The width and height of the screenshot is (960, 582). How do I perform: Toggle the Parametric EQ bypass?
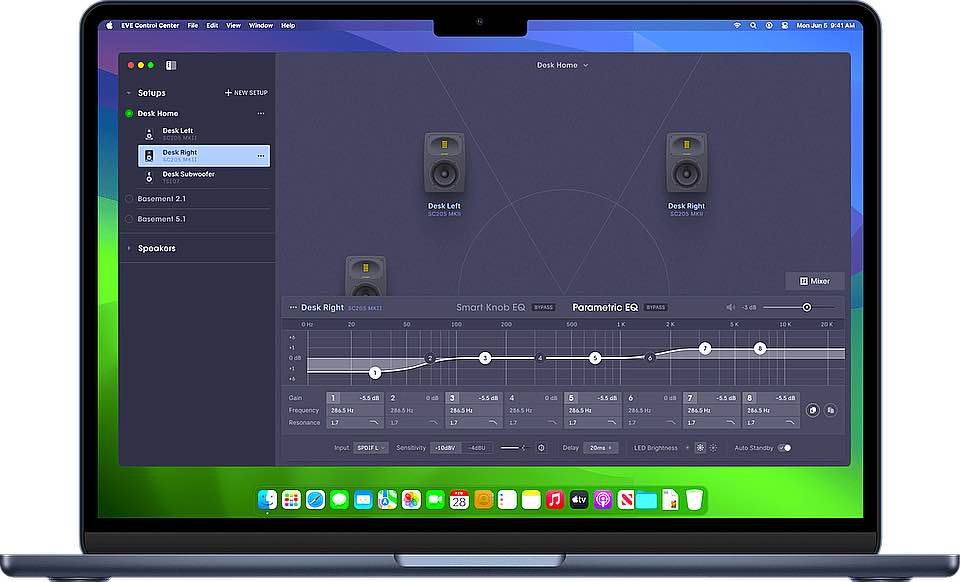pos(656,307)
